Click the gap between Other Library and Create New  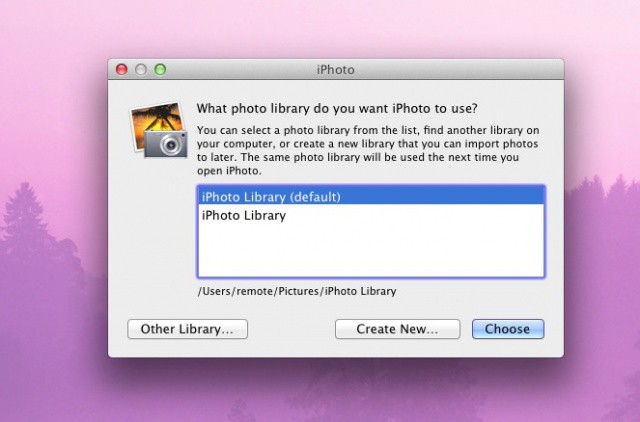pyautogui.click(x=290, y=329)
